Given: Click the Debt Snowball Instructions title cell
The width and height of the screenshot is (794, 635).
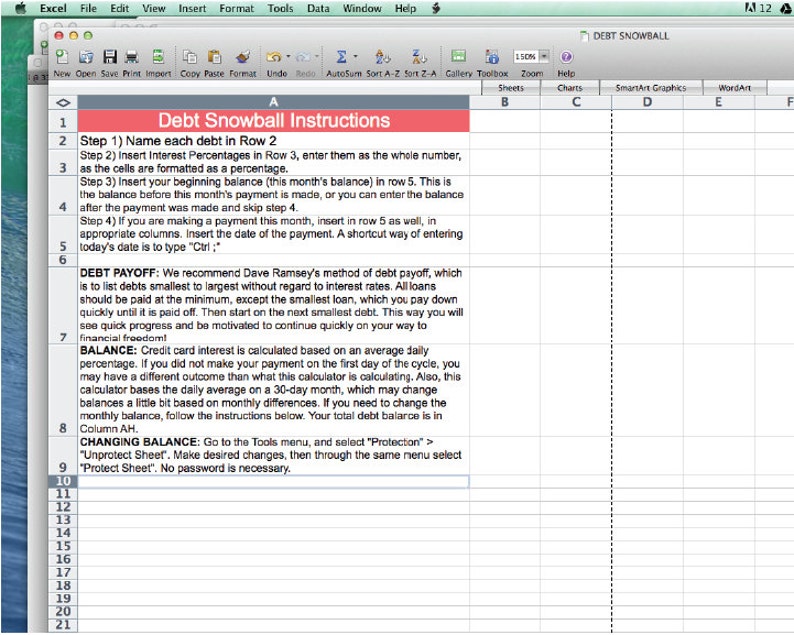Looking at the screenshot, I should tap(273, 121).
